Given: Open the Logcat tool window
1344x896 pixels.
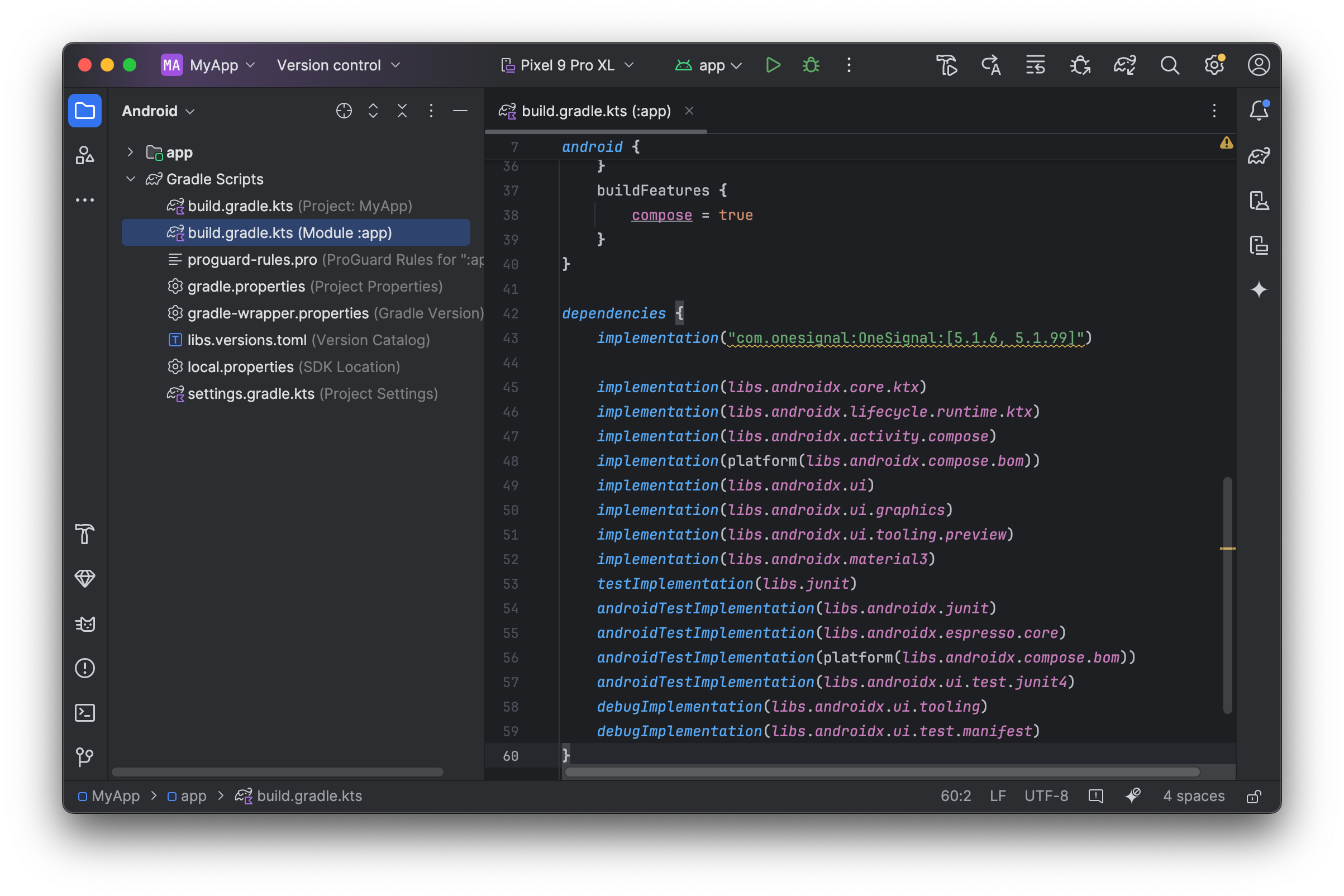Looking at the screenshot, I should (85, 623).
